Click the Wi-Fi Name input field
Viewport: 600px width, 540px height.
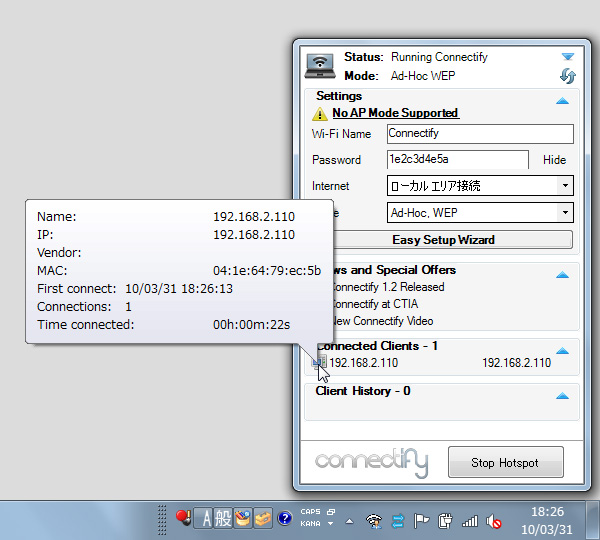480,134
